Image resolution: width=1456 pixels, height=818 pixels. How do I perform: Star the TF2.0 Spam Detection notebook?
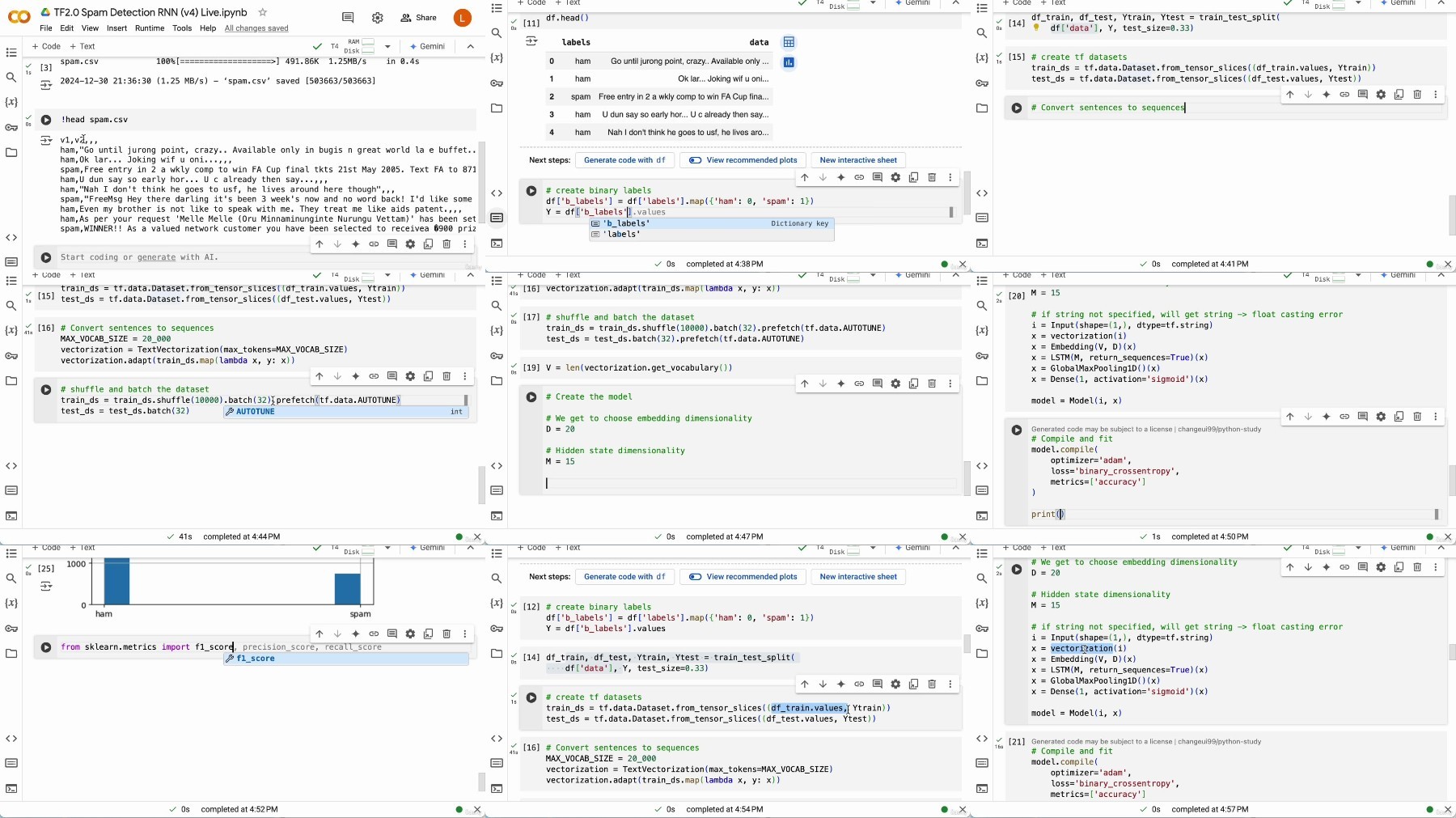pyautogui.click(x=262, y=12)
